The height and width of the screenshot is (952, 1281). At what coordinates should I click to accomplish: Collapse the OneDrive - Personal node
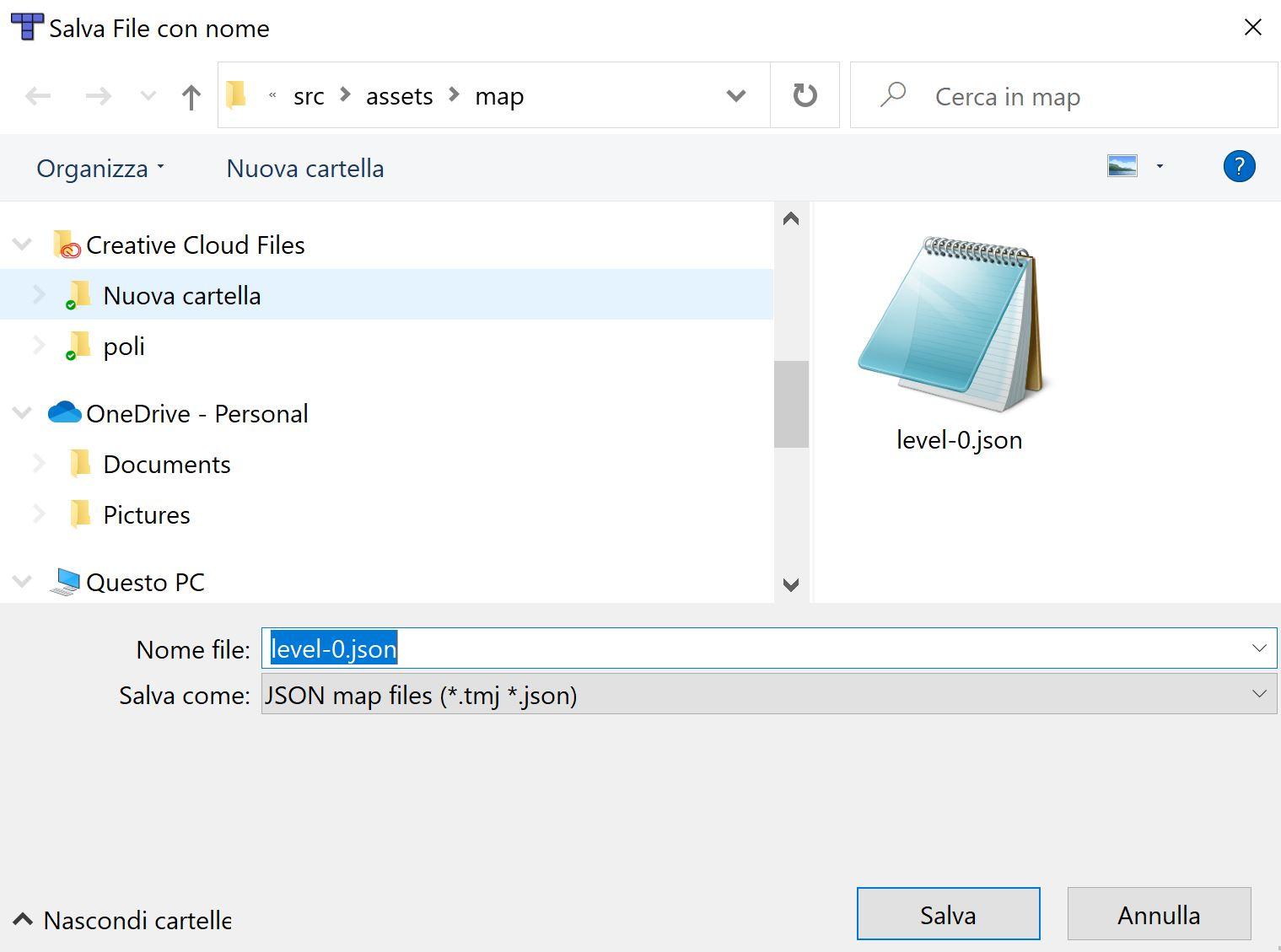coord(23,414)
